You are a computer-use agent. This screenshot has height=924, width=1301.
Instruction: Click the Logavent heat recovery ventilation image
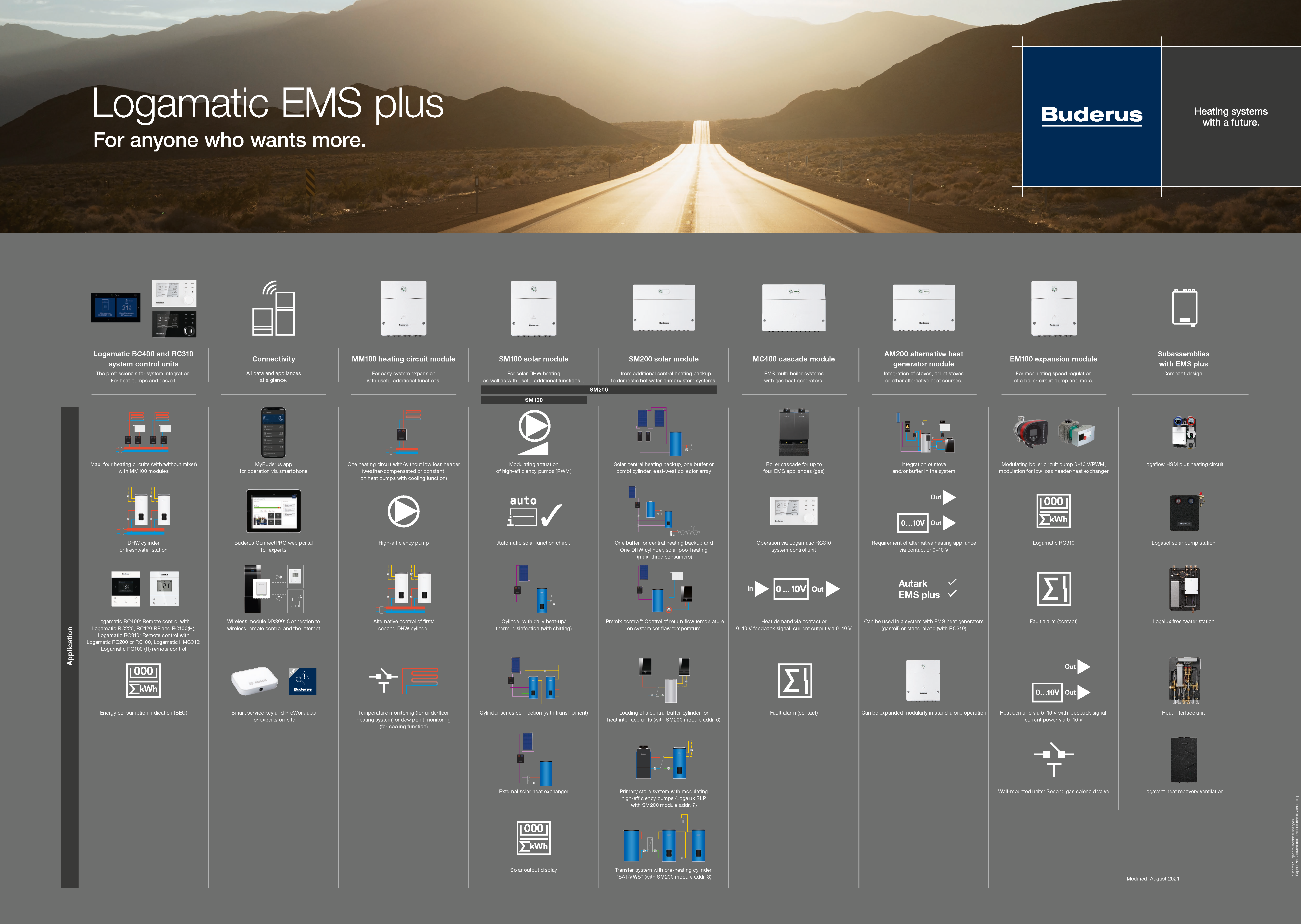[x=1184, y=760]
